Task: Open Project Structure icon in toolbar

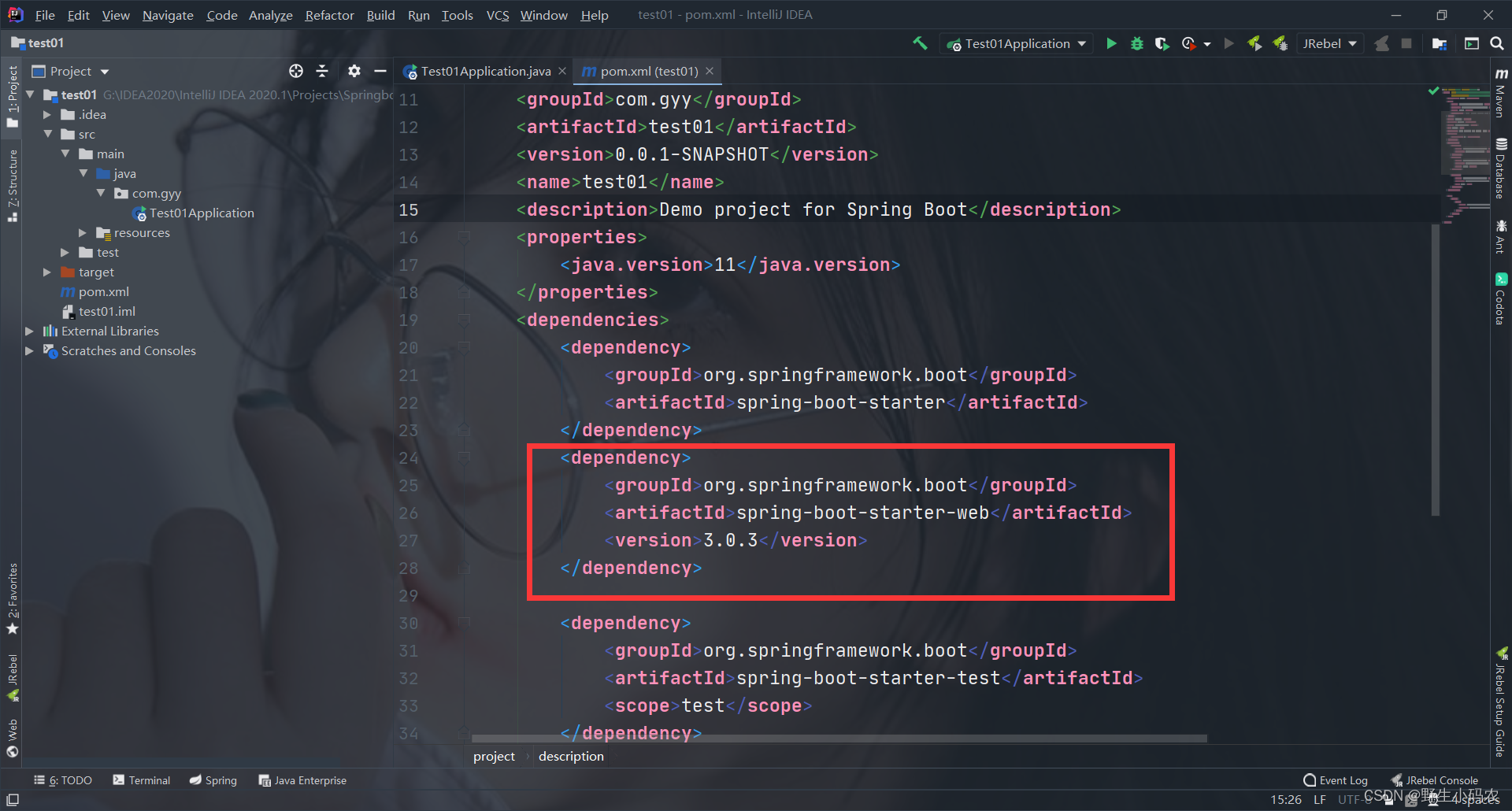Action: [1439, 43]
